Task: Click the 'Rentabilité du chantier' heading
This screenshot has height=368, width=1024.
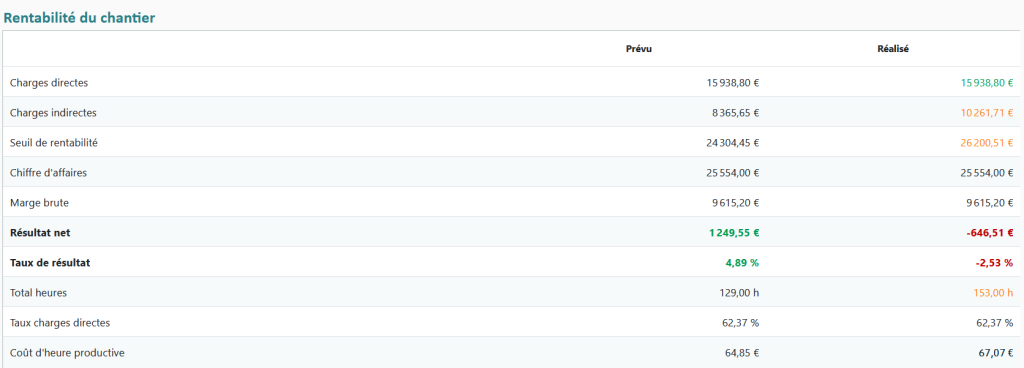Action: coord(80,18)
